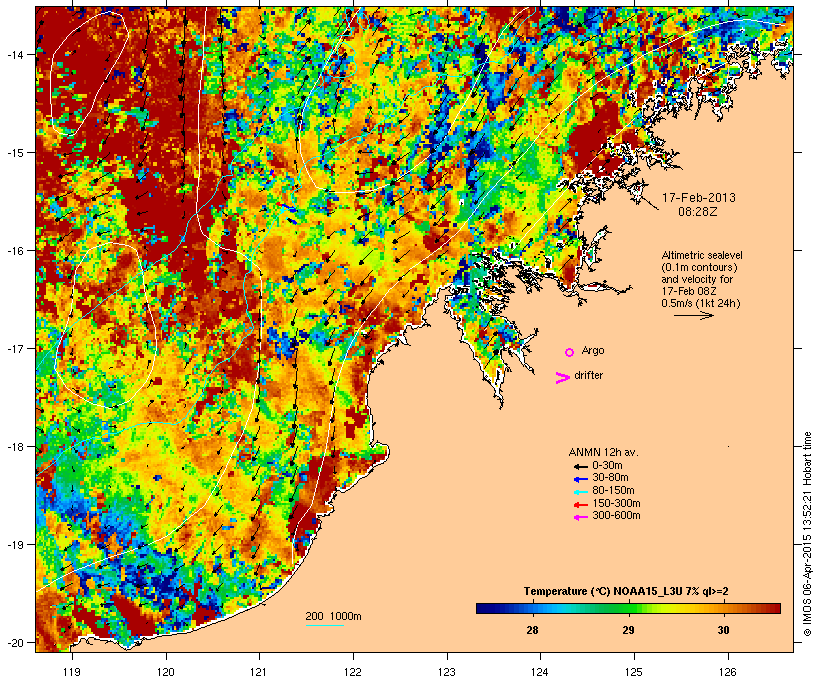
Task: Click the dark red end of the temperature colorbar
Action: tap(775, 608)
